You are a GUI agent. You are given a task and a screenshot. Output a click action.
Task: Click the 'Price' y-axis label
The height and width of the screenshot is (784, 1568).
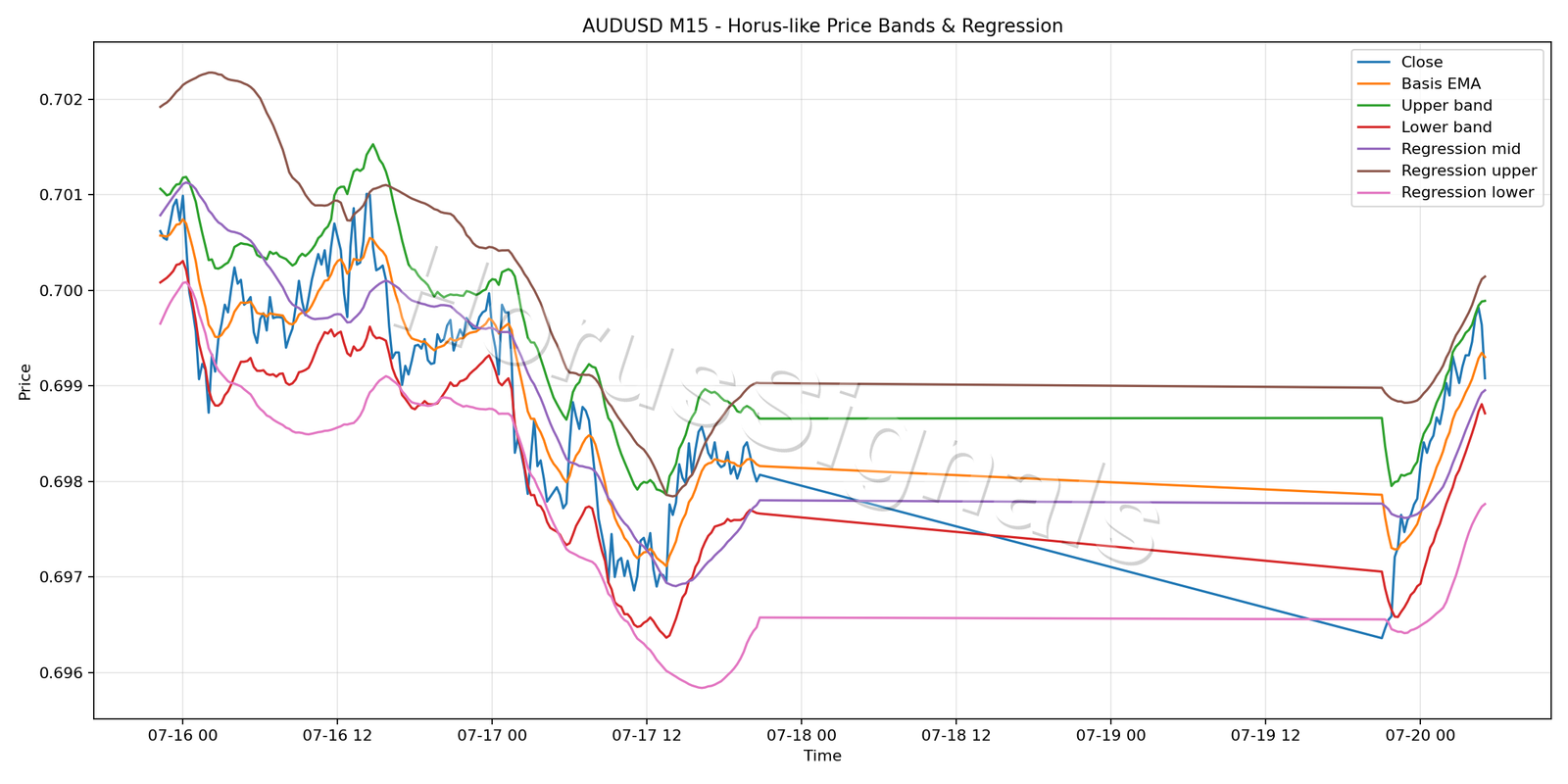pos(25,381)
